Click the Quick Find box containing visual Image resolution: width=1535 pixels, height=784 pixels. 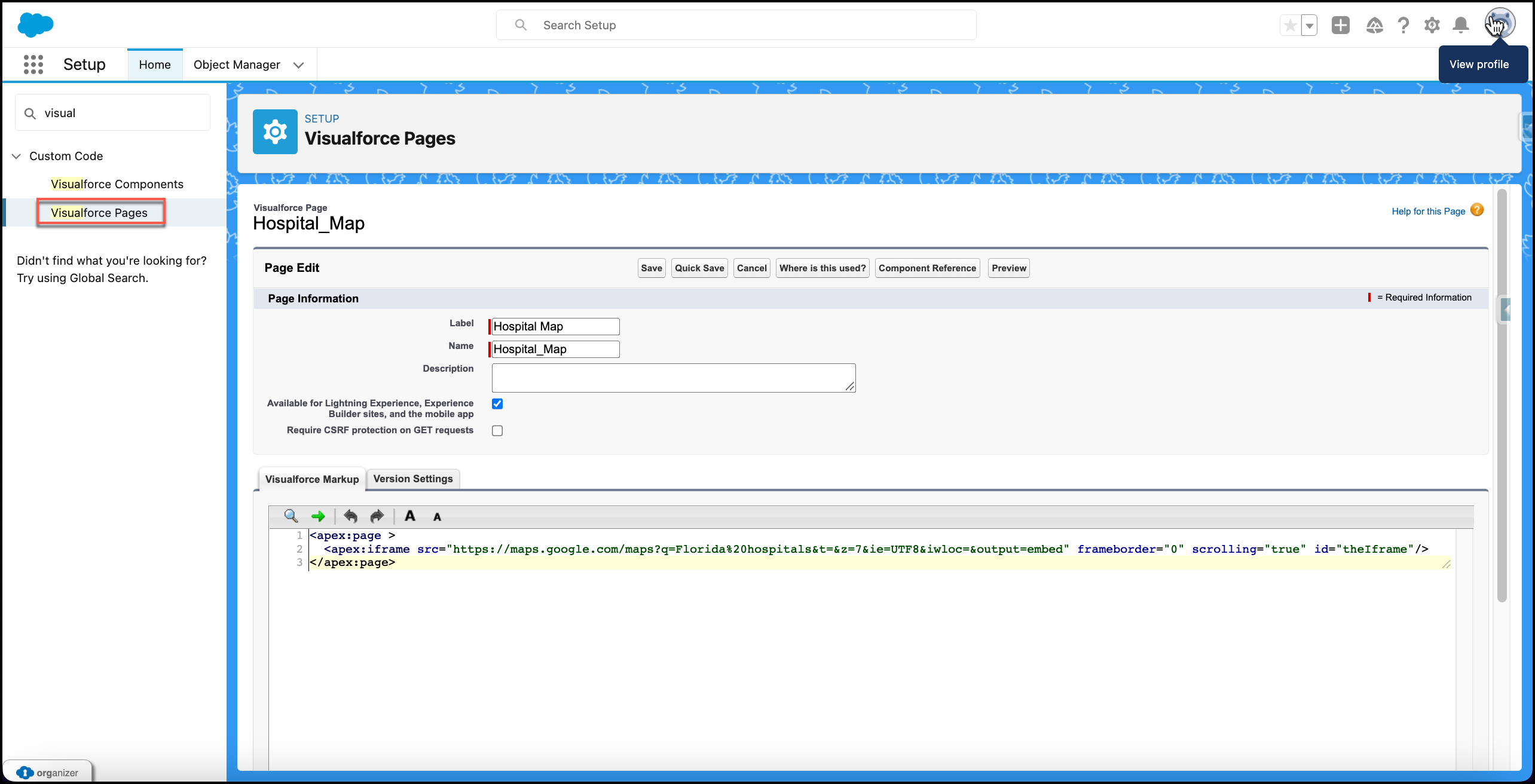click(x=113, y=113)
